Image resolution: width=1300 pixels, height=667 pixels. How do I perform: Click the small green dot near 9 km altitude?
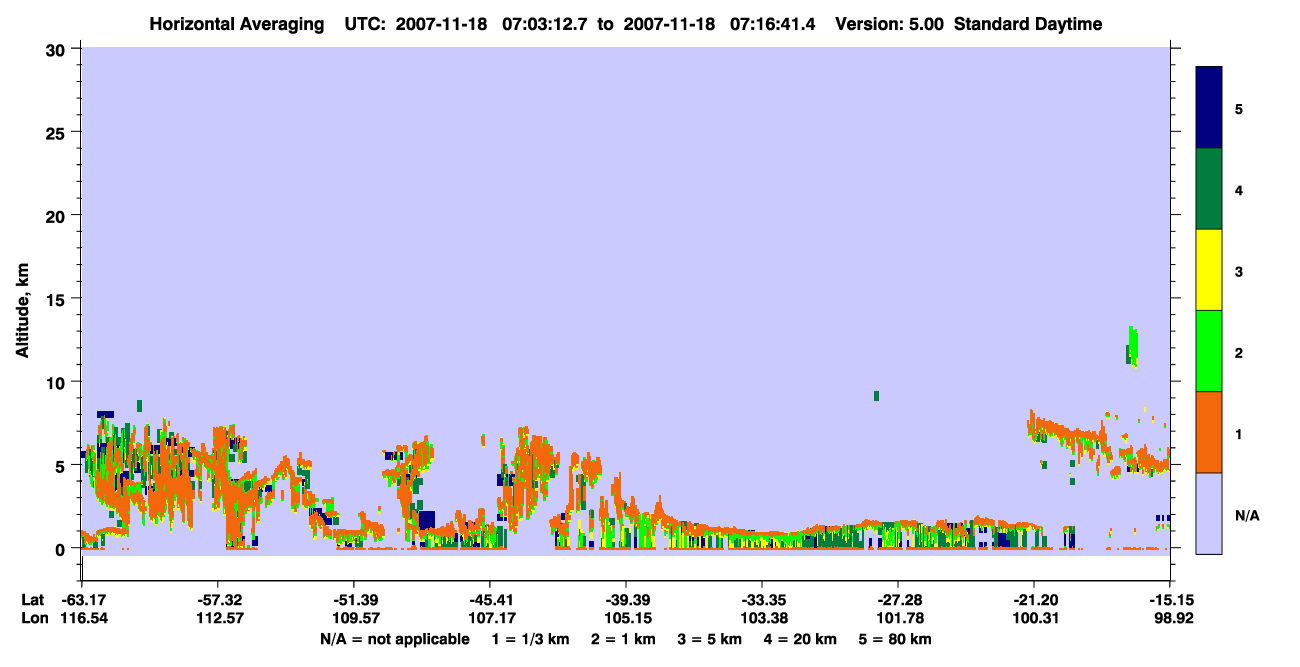876,396
